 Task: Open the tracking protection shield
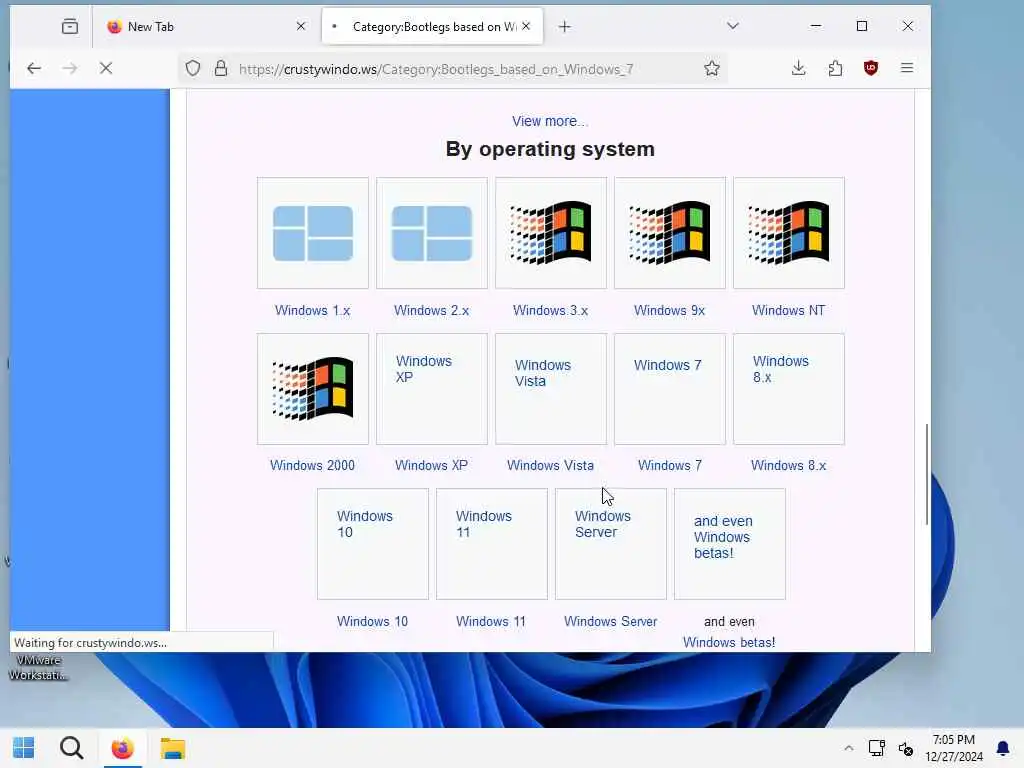coord(193,68)
